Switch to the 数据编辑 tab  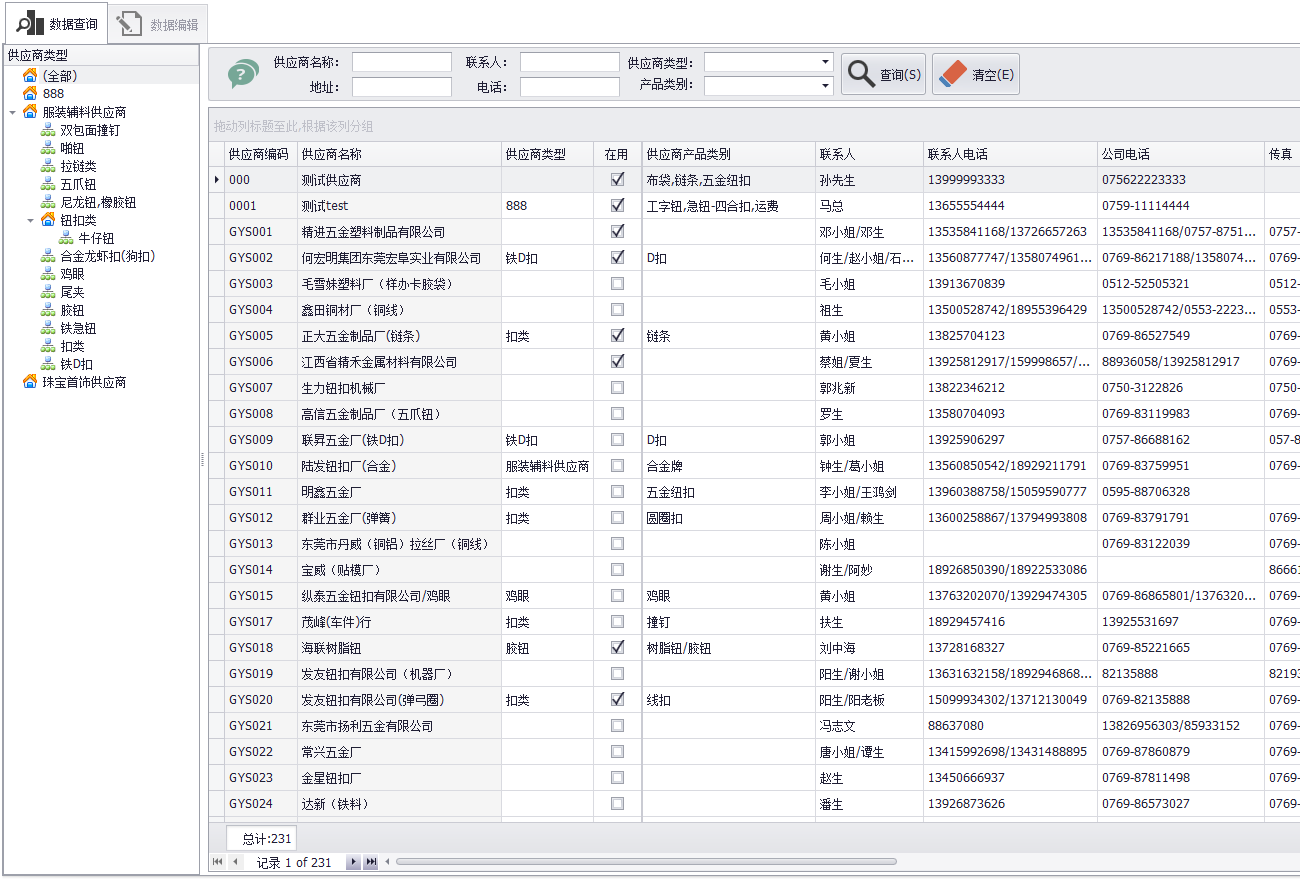(x=158, y=24)
